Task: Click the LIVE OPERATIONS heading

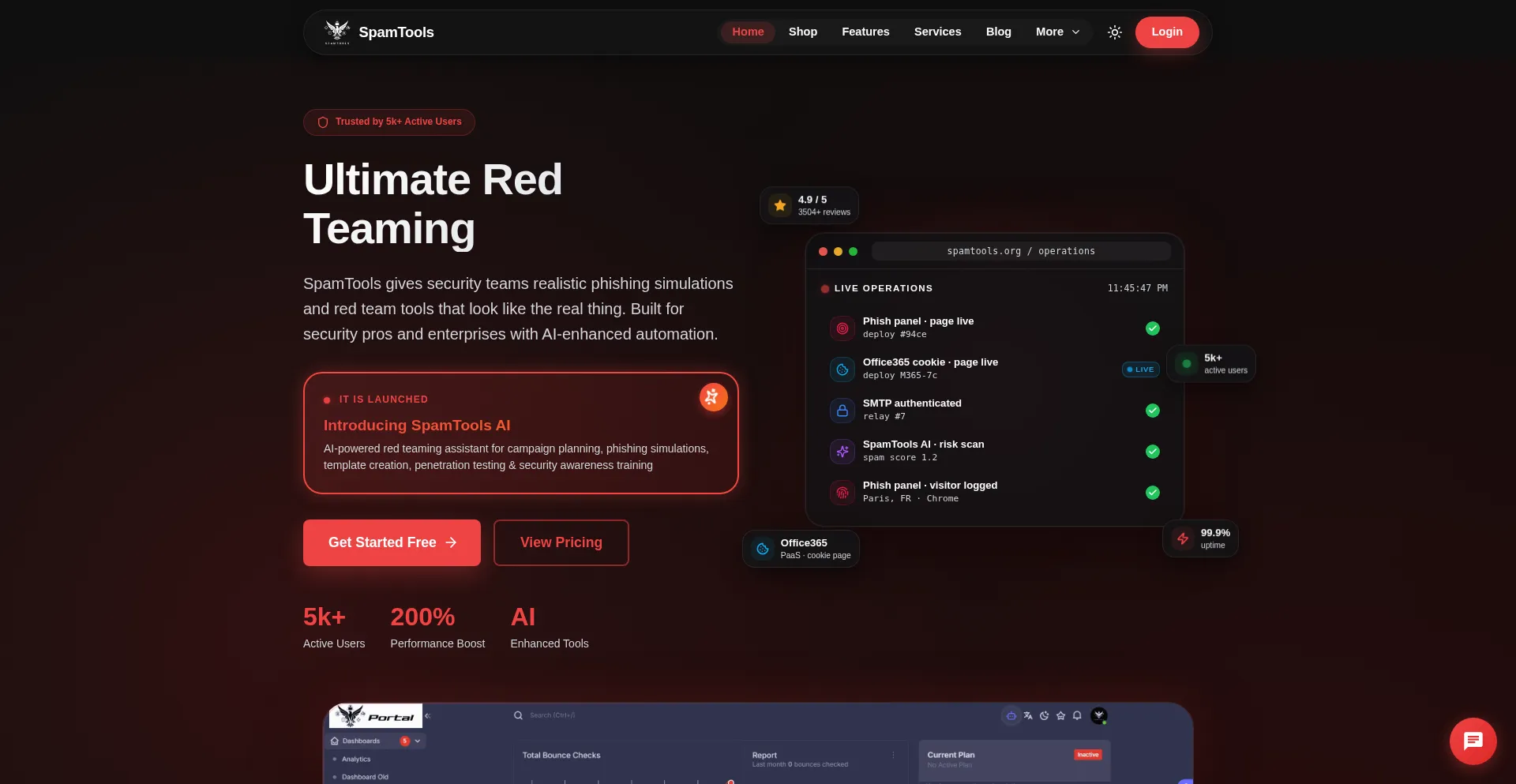Action: tap(884, 288)
